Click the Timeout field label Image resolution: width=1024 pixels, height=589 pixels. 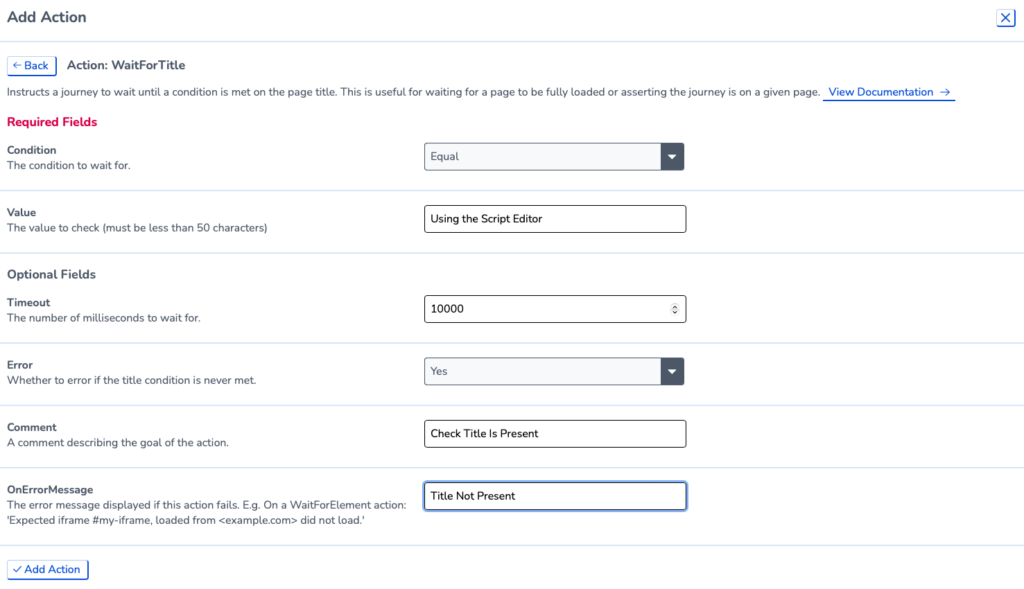(x=29, y=302)
